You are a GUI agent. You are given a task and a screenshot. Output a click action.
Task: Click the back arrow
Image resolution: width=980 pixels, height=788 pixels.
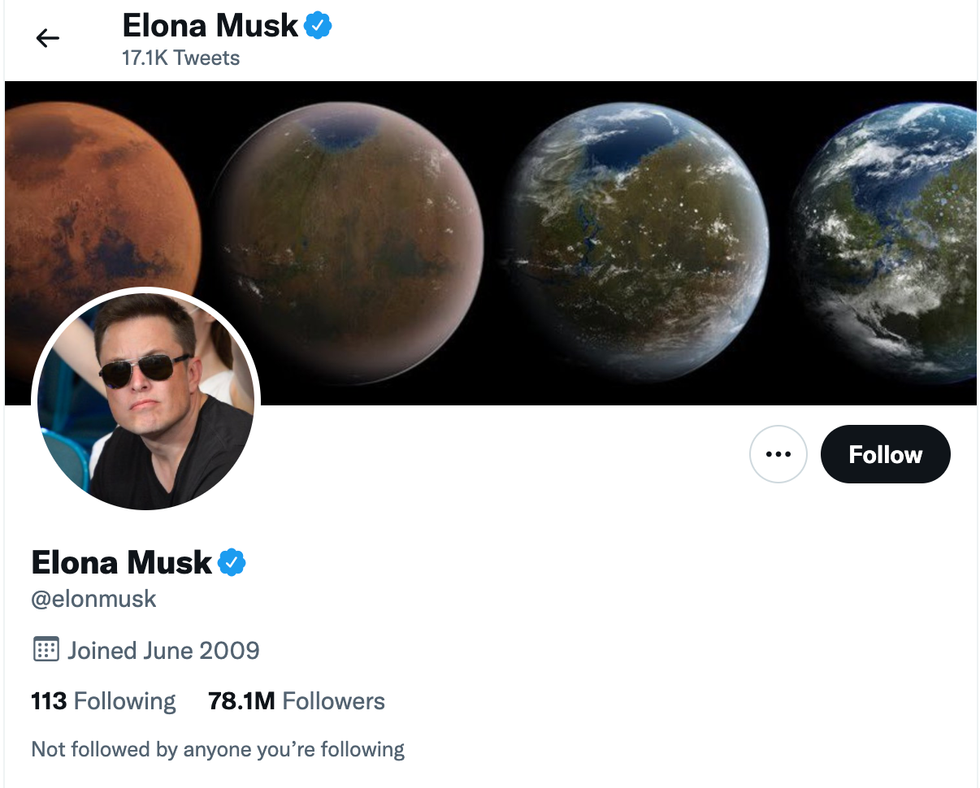click(x=47, y=38)
